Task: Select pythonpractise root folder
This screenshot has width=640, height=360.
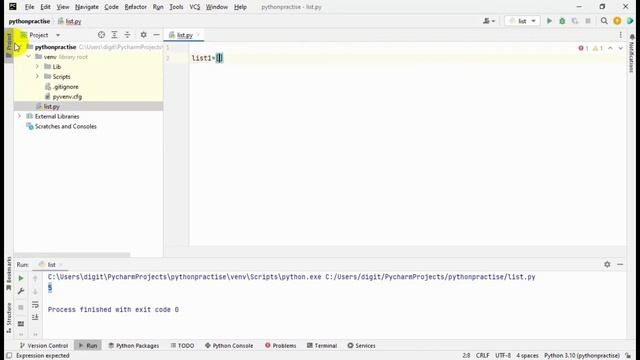Action: pyautogui.click(x=55, y=47)
